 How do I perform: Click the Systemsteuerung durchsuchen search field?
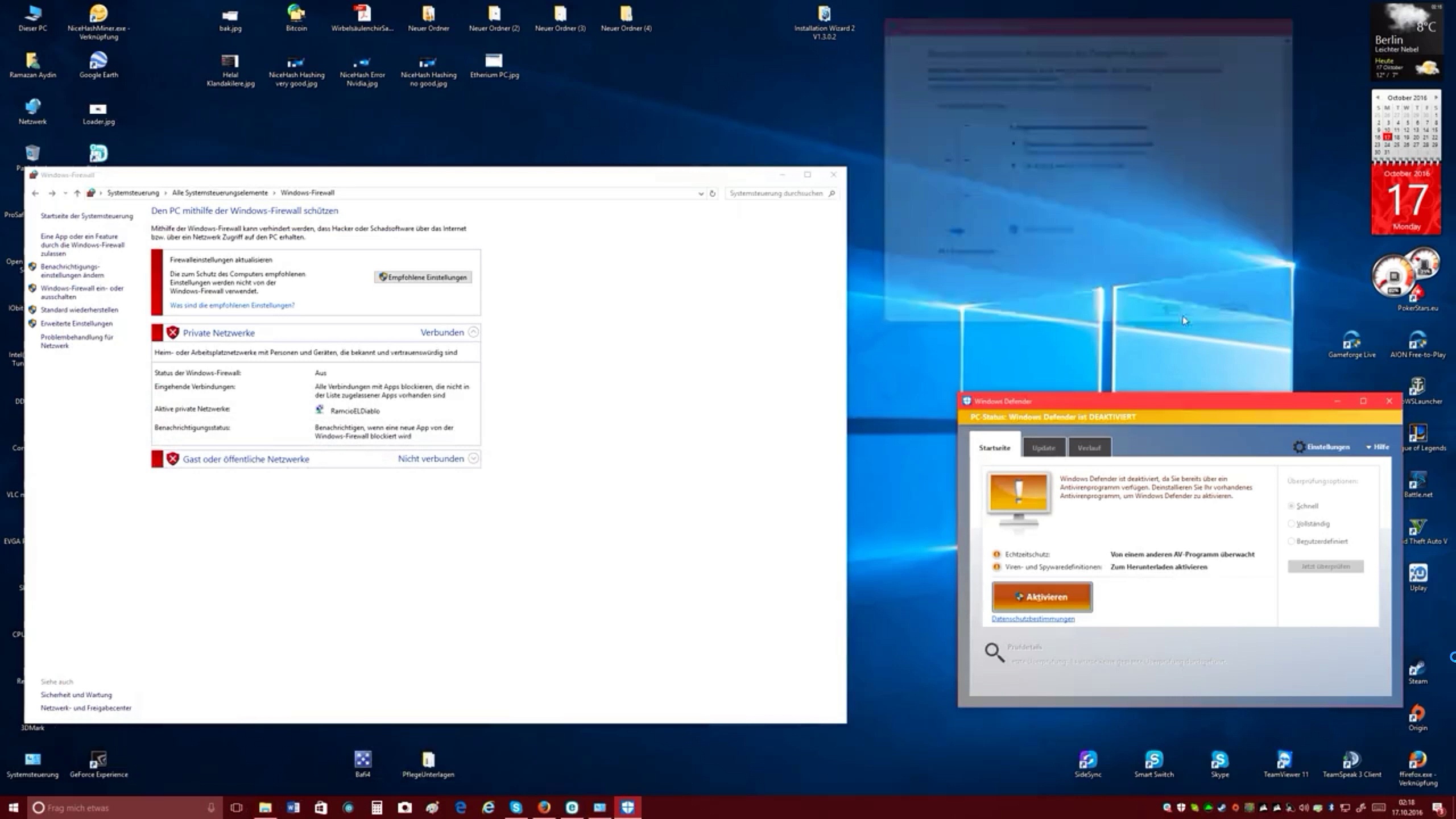click(776, 193)
